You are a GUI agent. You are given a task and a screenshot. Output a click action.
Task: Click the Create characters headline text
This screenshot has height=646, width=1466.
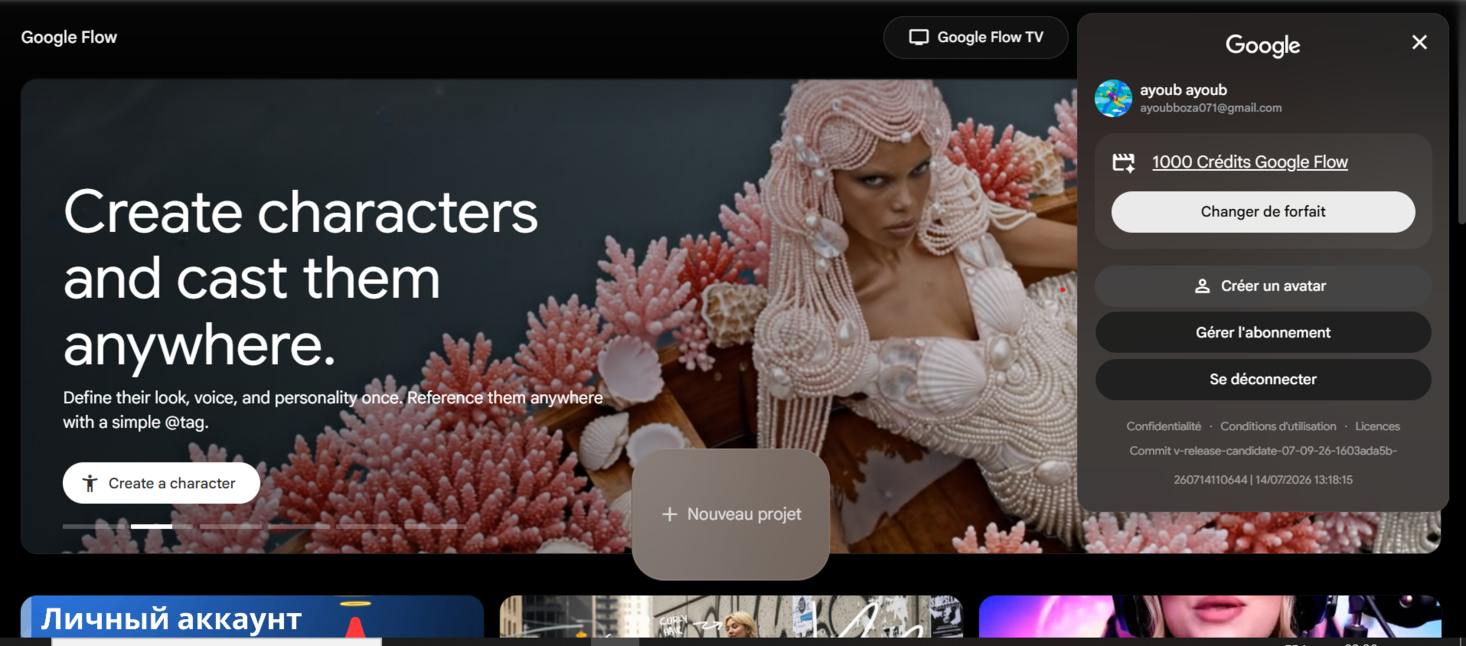(x=301, y=278)
